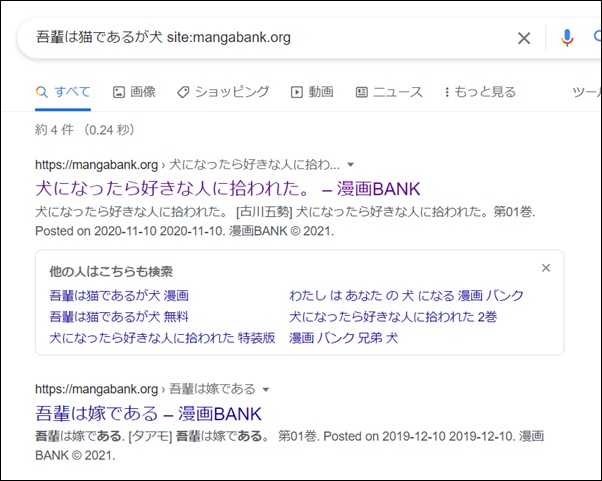
Task: Switch to the ショッピング shopping tab
Action: (223, 92)
